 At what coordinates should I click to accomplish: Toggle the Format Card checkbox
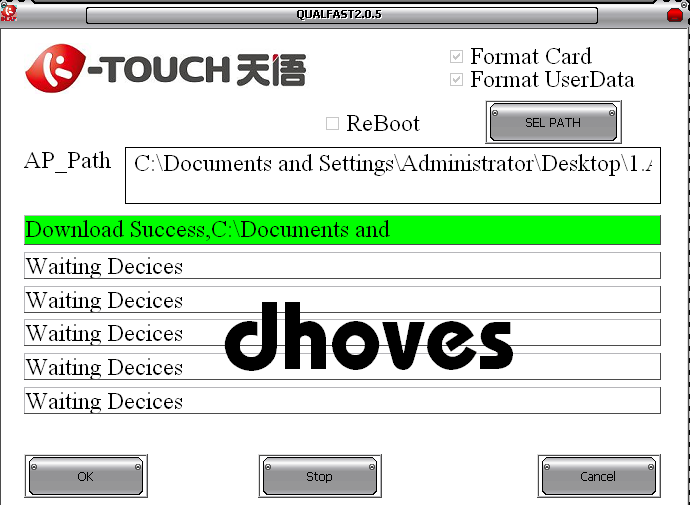coord(457,57)
